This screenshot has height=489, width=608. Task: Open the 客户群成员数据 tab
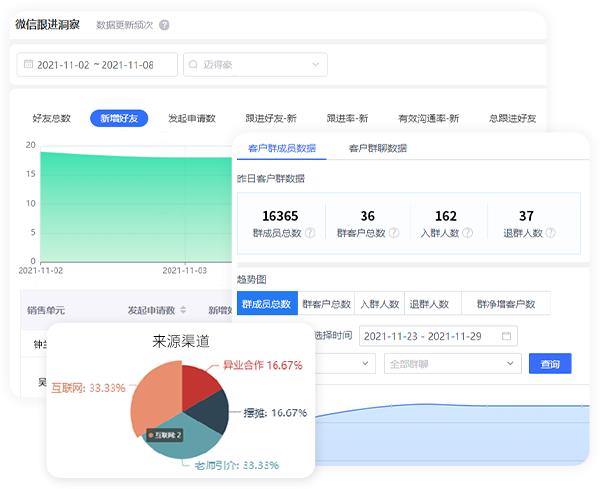tap(282, 148)
